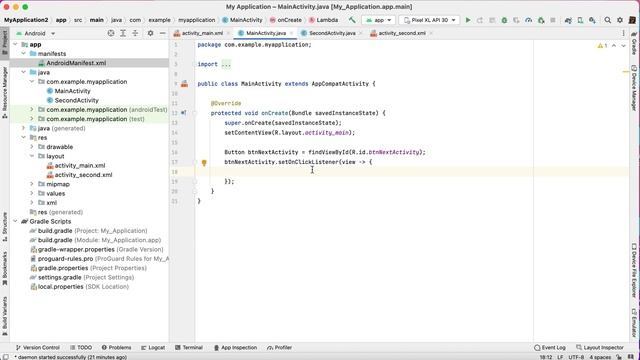This screenshot has width=640, height=360.
Task: Expand the drawable folder
Action: click(32, 147)
